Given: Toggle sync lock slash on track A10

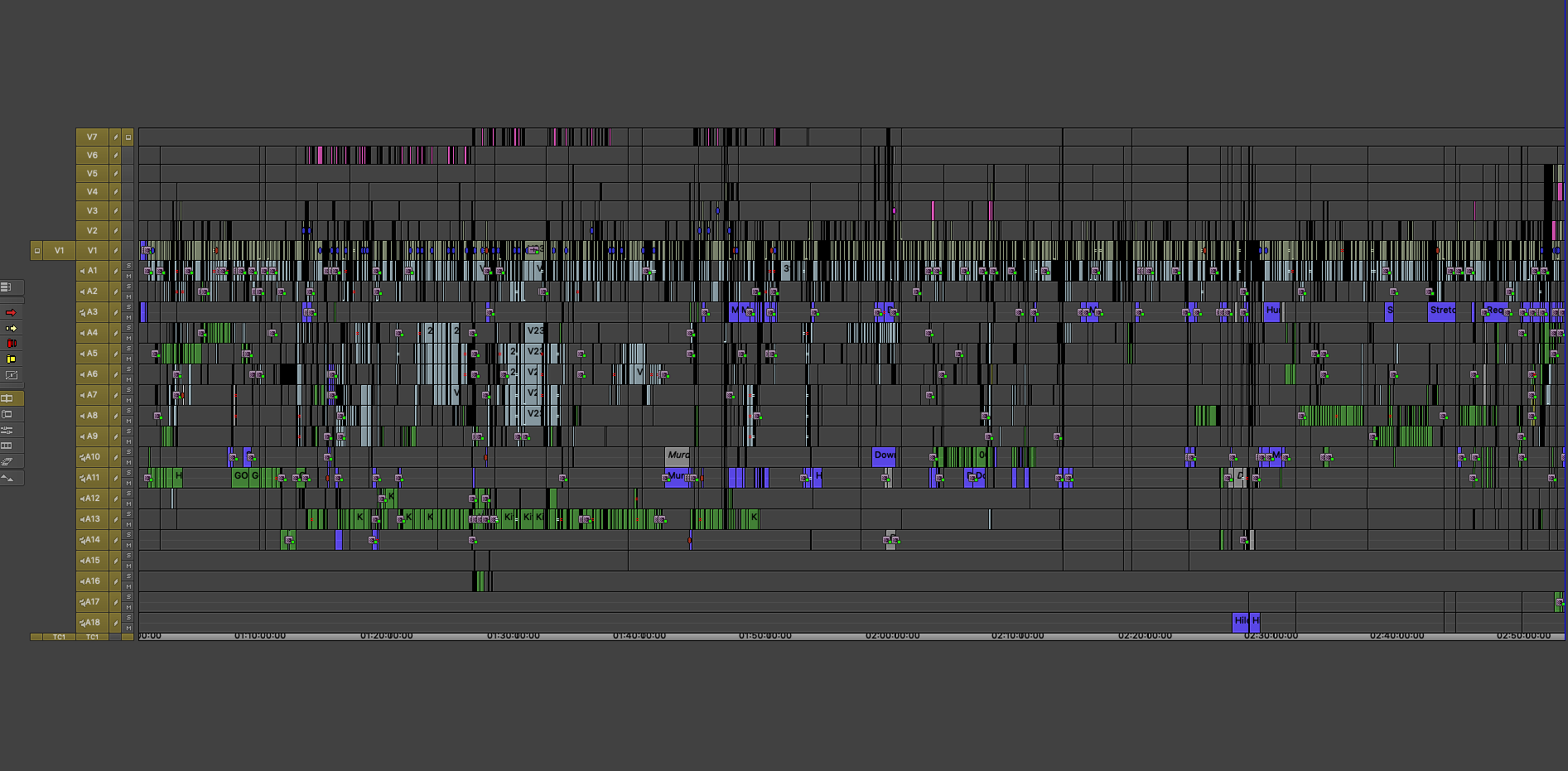Looking at the screenshot, I should pyautogui.click(x=116, y=457).
